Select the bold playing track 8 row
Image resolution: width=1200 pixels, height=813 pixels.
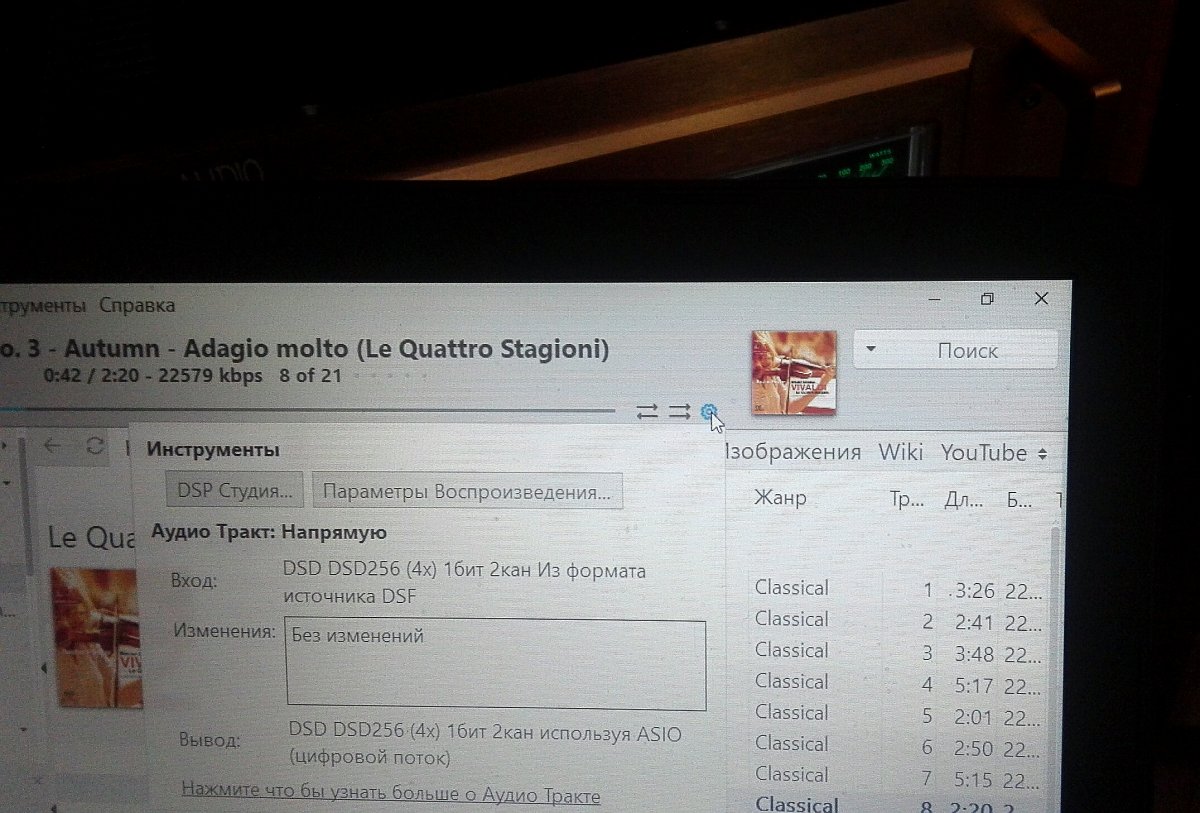(898, 803)
